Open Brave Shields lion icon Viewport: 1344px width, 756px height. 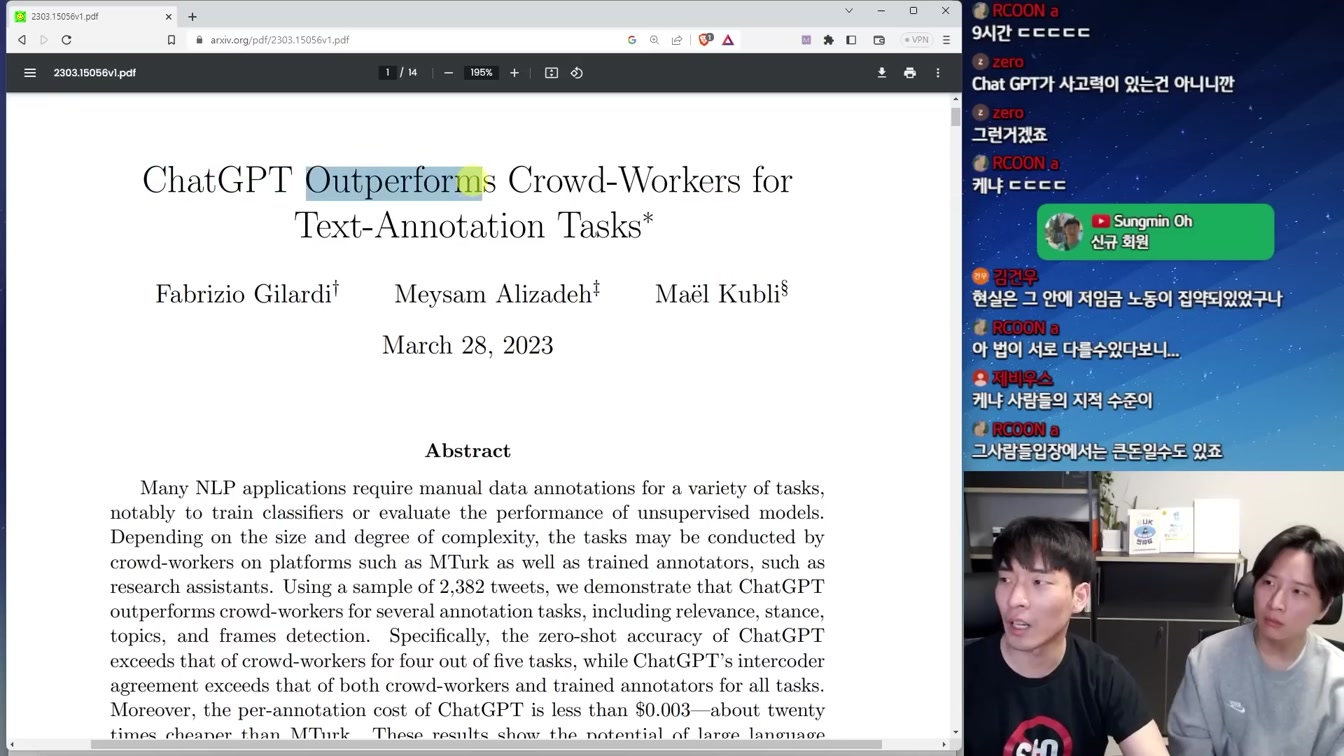pyautogui.click(x=706, y=40)
